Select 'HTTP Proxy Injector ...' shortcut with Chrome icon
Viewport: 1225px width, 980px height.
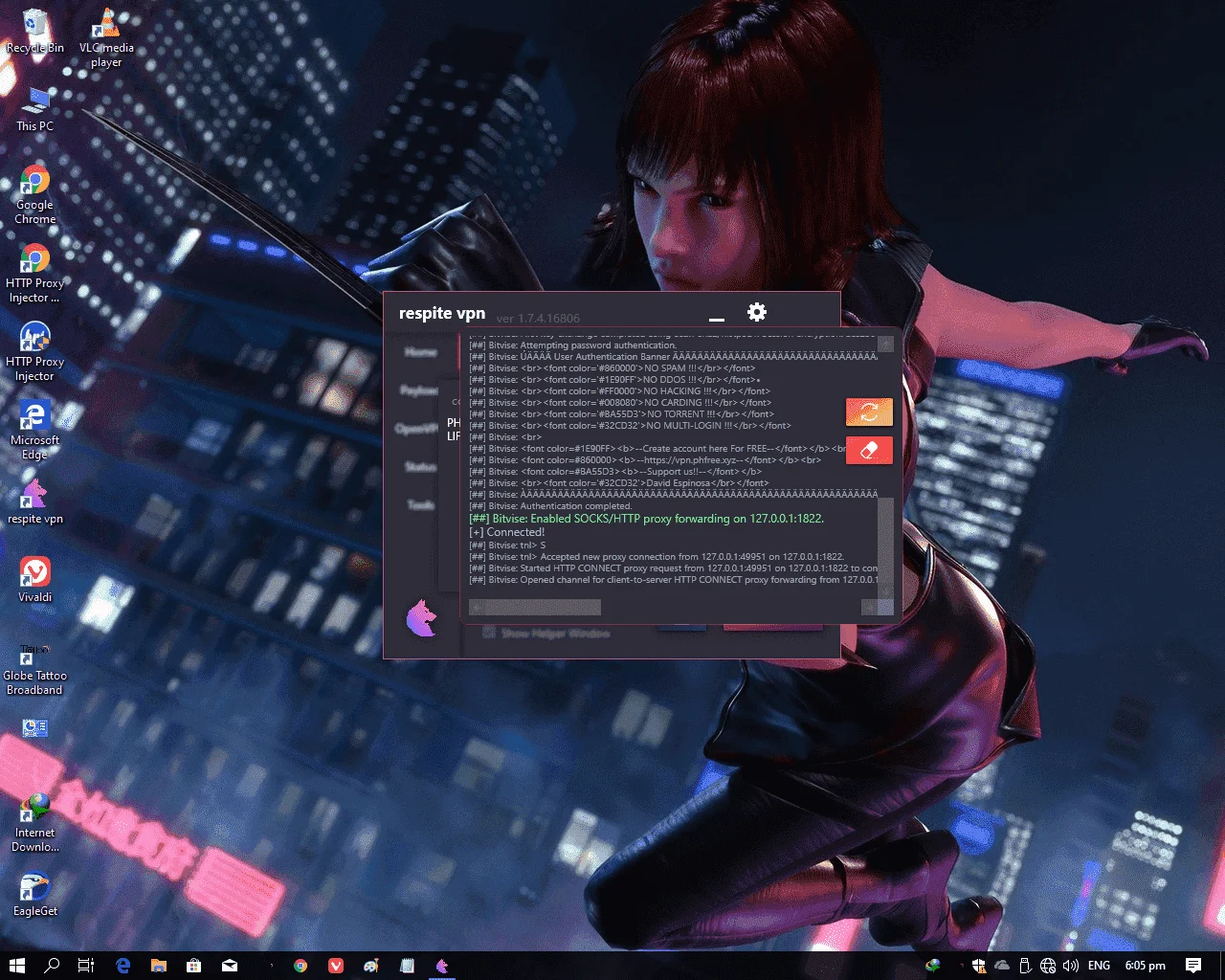pos(34,274)
